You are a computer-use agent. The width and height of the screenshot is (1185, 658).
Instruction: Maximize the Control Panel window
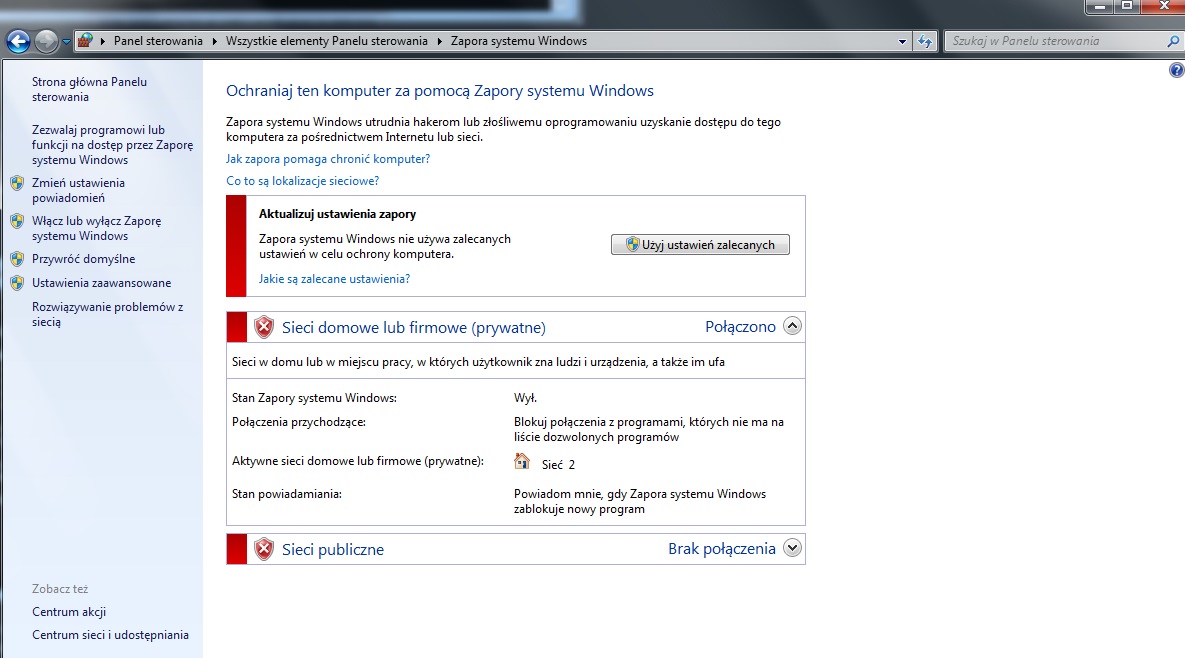click(1126, 6)
